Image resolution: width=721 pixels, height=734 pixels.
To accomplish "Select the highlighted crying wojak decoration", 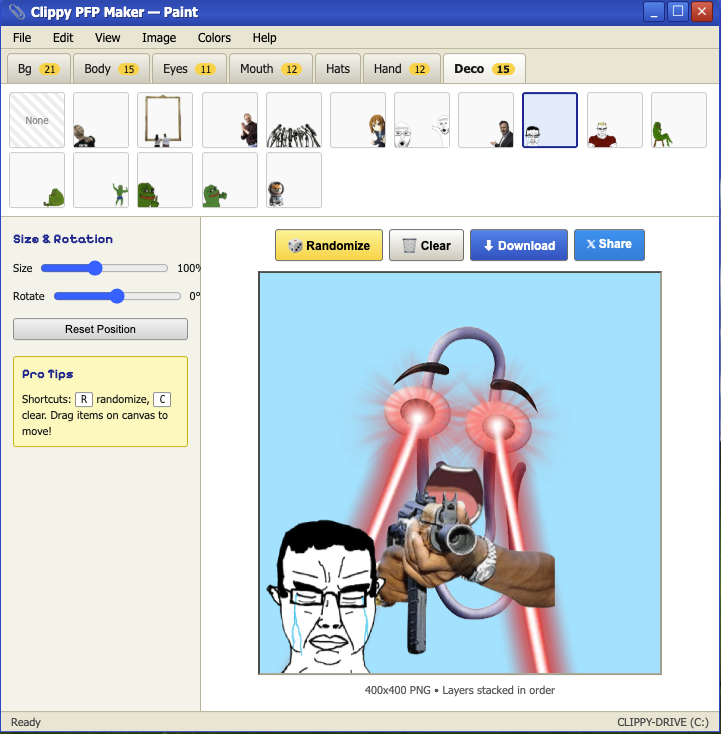I will pyautogui.click(x=550, y=120).
